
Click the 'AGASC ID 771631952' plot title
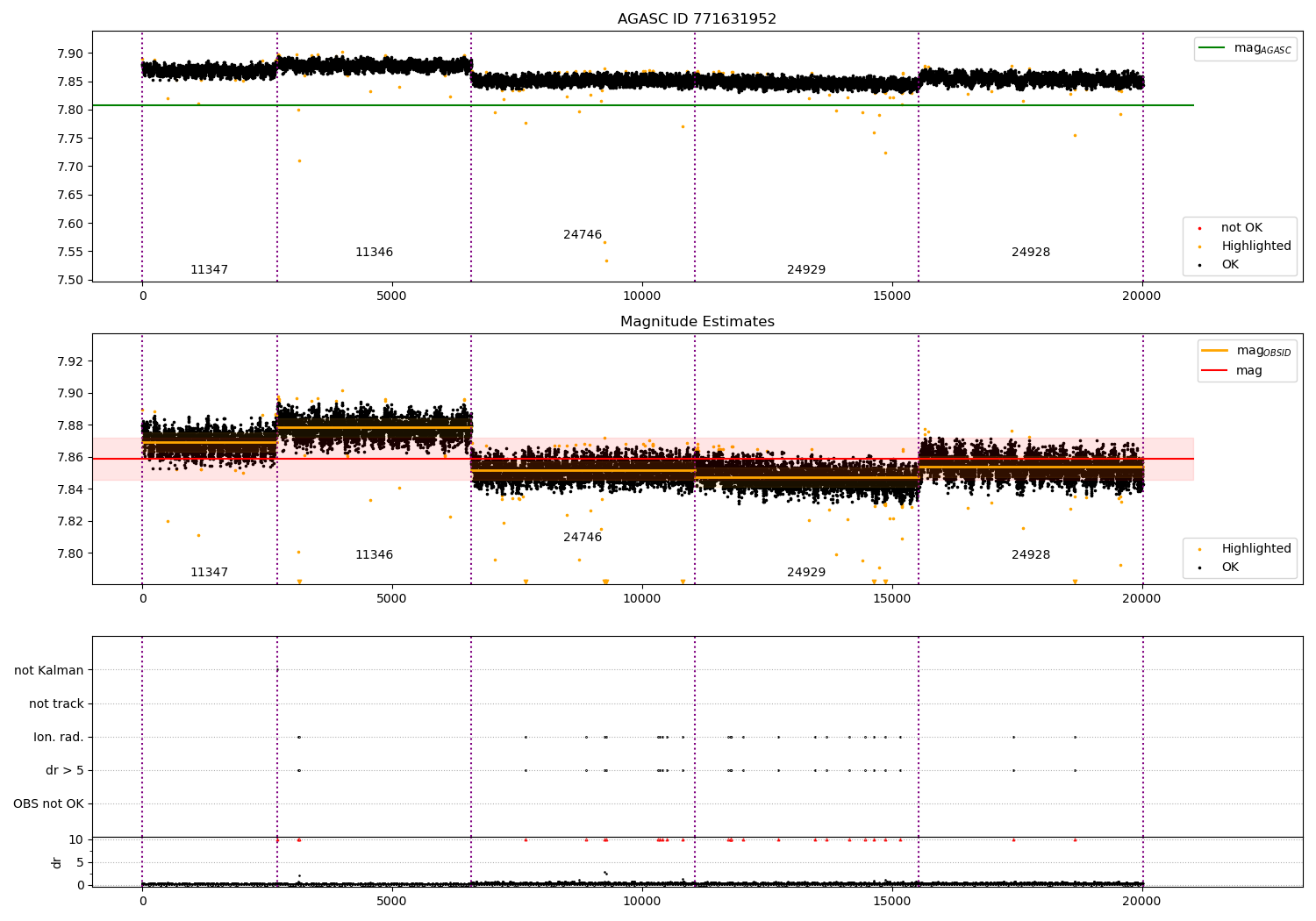pos(697,19)
